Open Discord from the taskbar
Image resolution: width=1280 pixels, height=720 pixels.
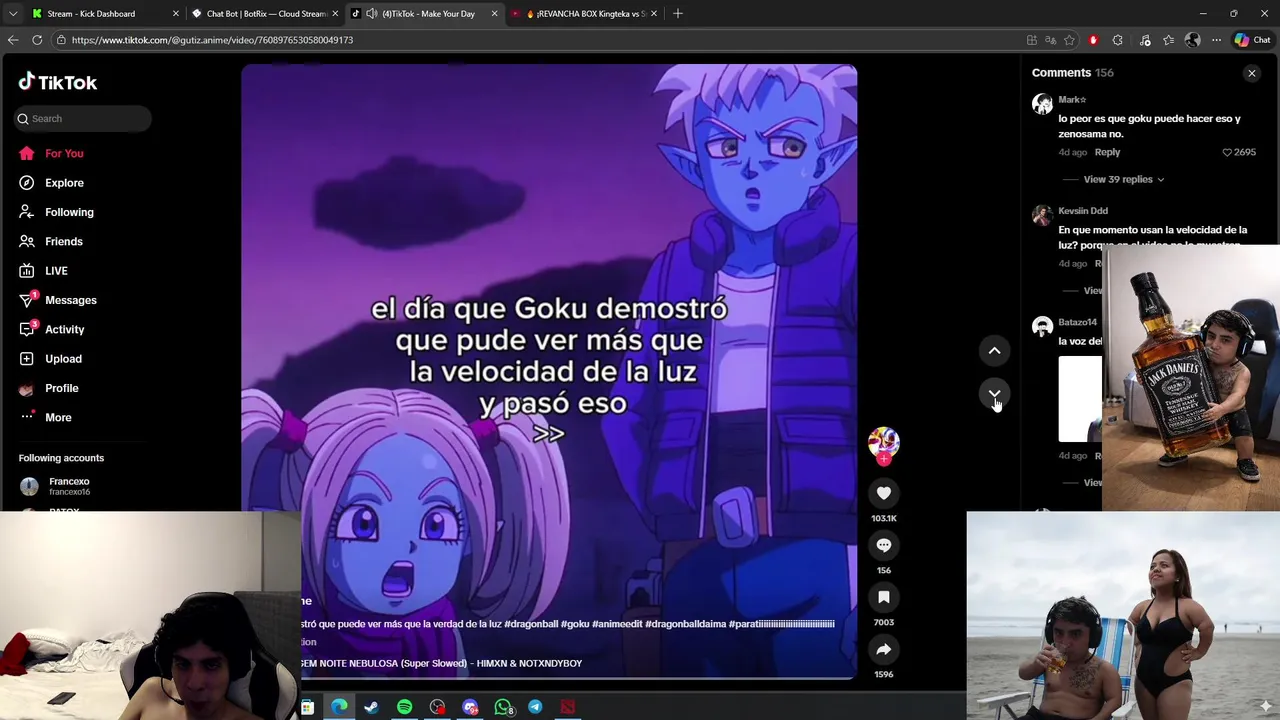point(470,707)
